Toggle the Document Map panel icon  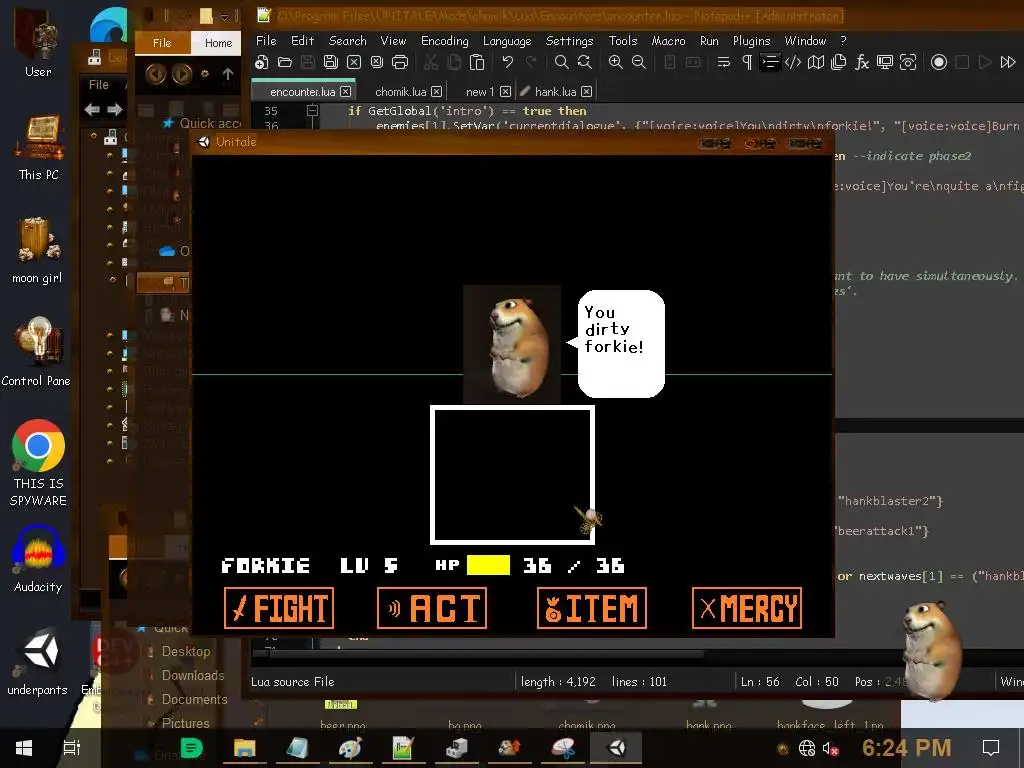tap(816, 62)
